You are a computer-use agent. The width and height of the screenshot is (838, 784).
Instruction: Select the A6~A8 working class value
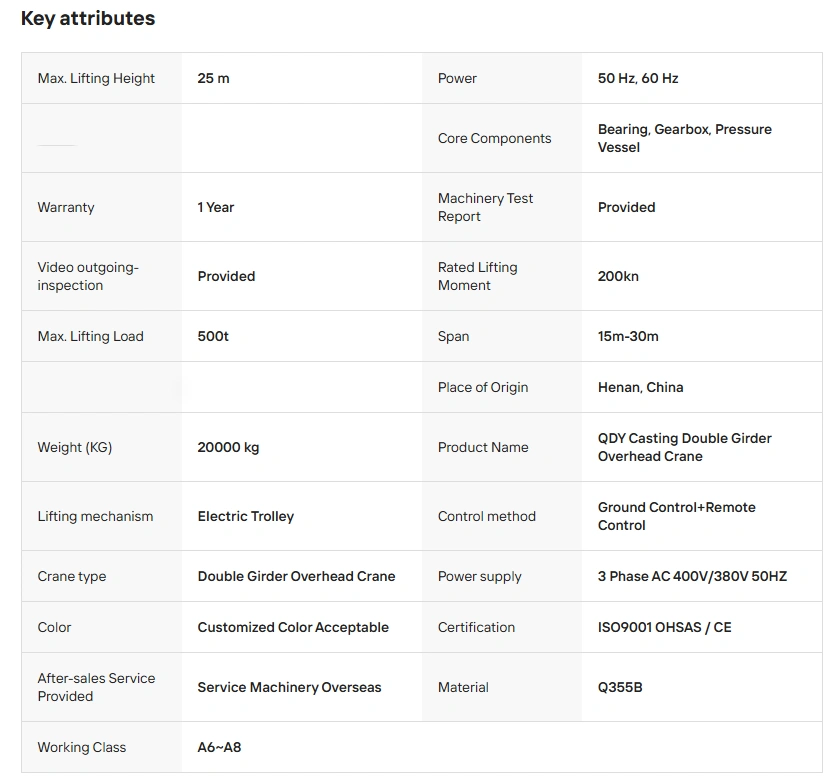coord(219,747)
